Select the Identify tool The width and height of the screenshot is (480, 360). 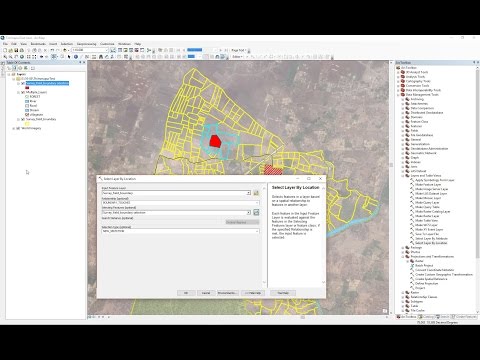(x=76, y=57)
